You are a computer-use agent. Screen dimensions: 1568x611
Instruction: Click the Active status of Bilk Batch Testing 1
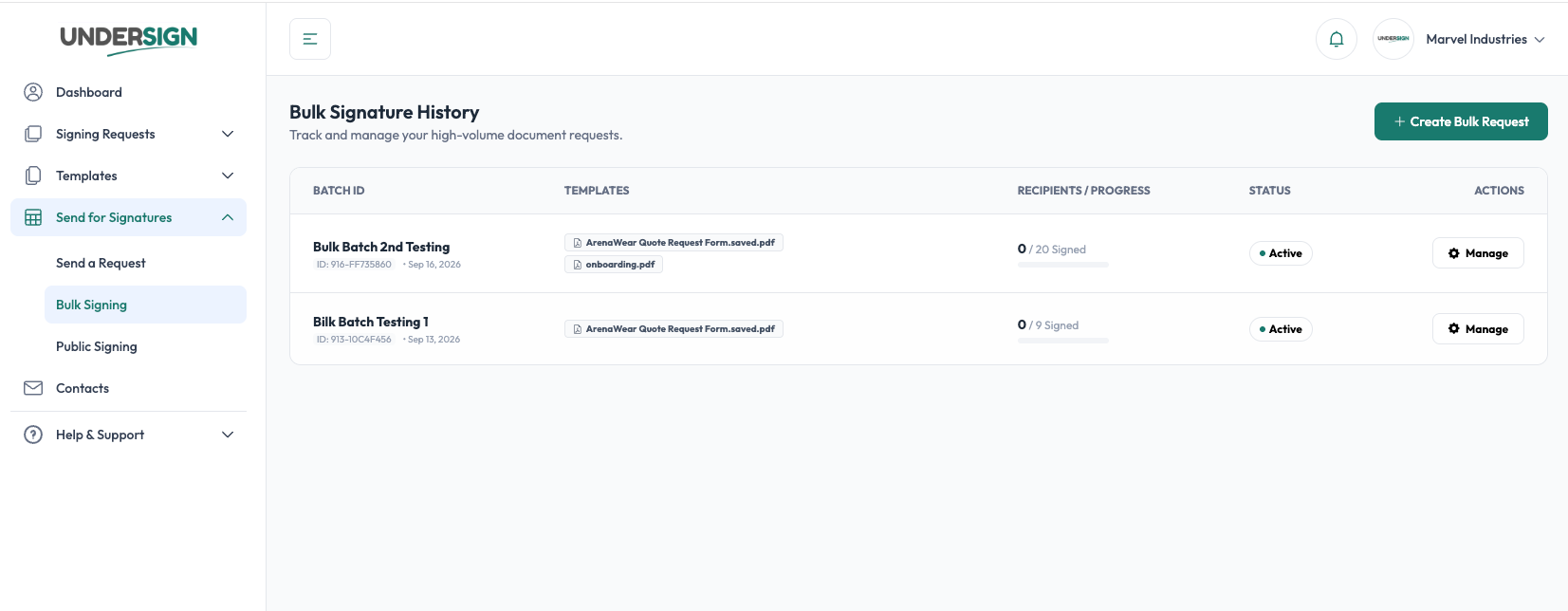[1281, 329]
